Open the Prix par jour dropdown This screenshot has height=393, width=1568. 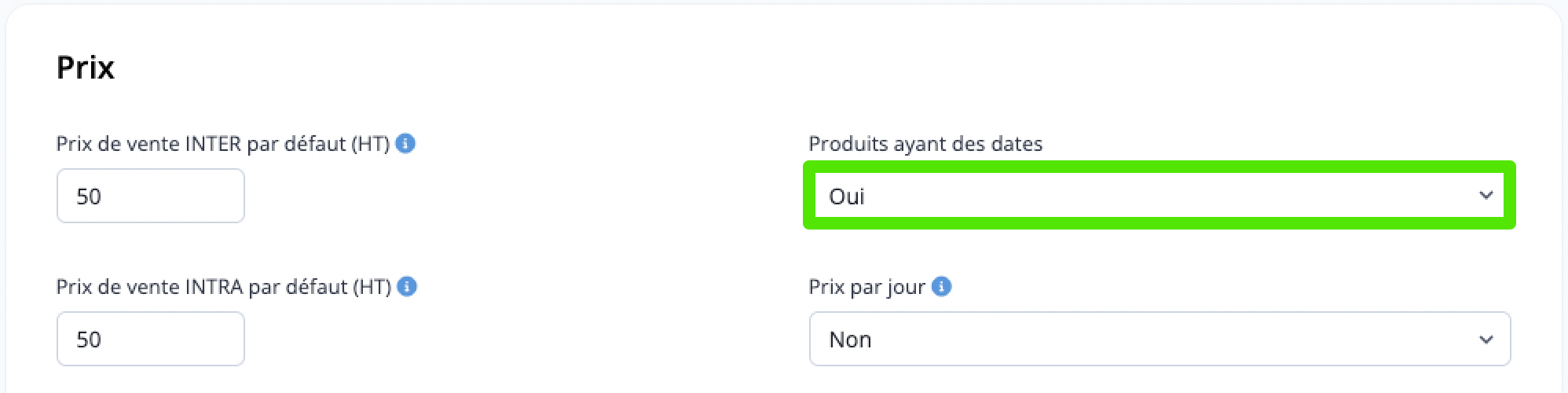pyautogui.click(x=1160, y=339)
